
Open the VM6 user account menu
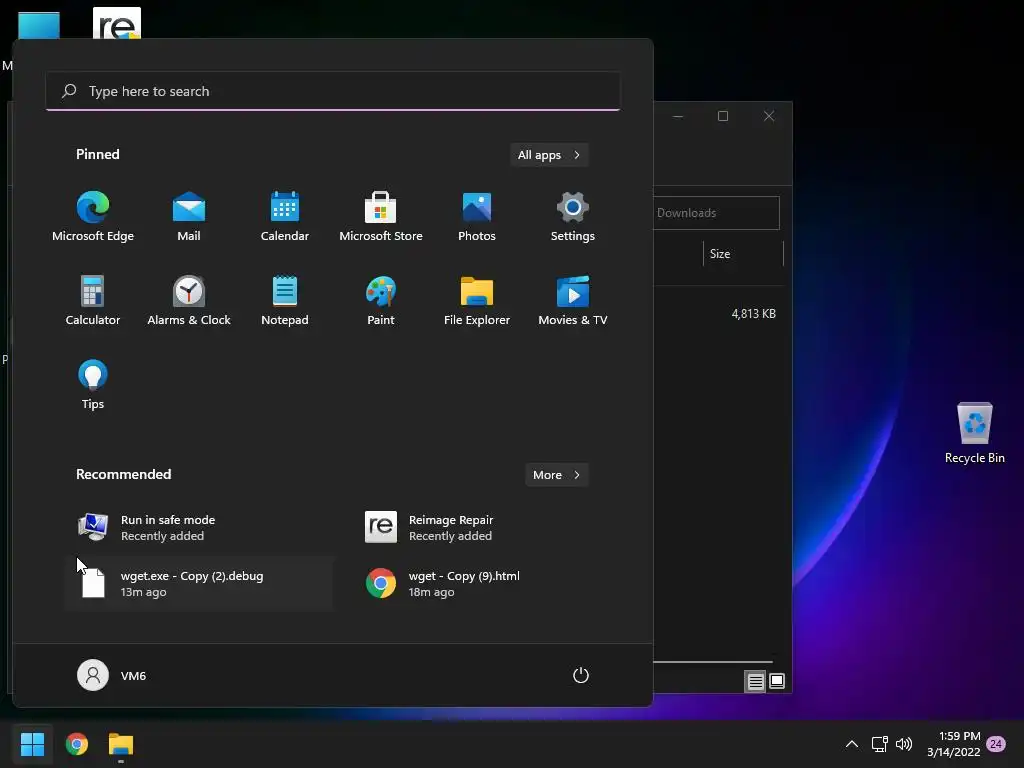point(112,675)
